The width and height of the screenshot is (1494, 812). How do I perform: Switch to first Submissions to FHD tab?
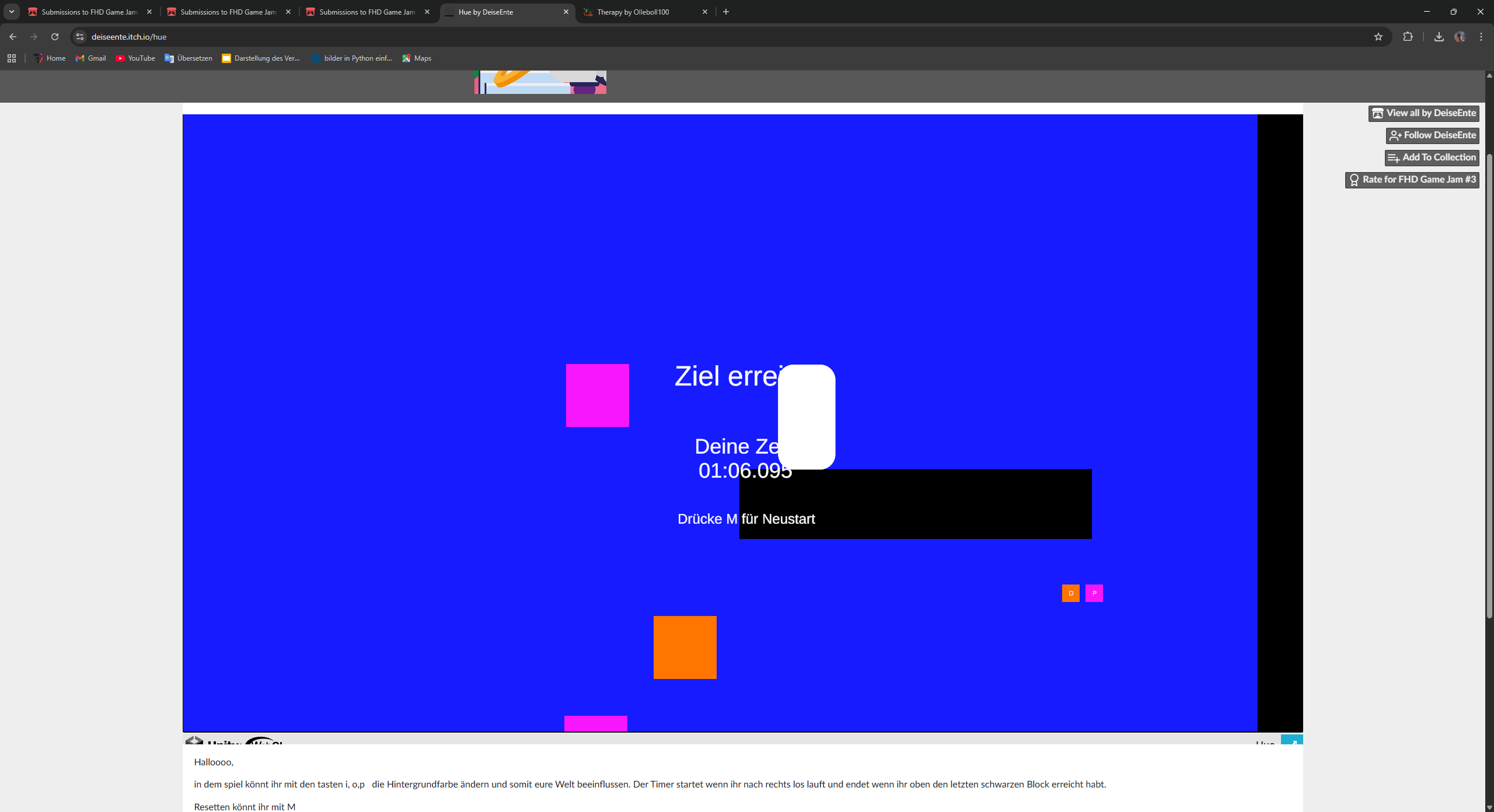[x=89, y=12]
